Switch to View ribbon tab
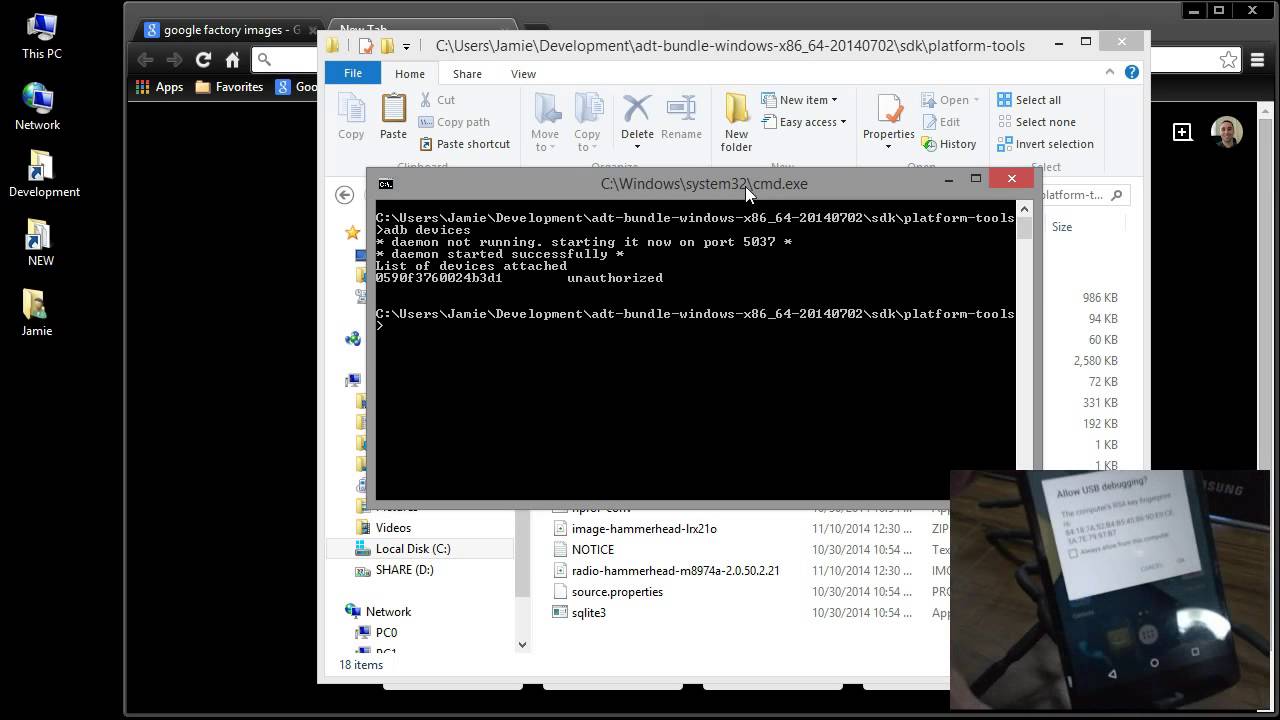Screen dimensions: 1280x720 [523, 74]
